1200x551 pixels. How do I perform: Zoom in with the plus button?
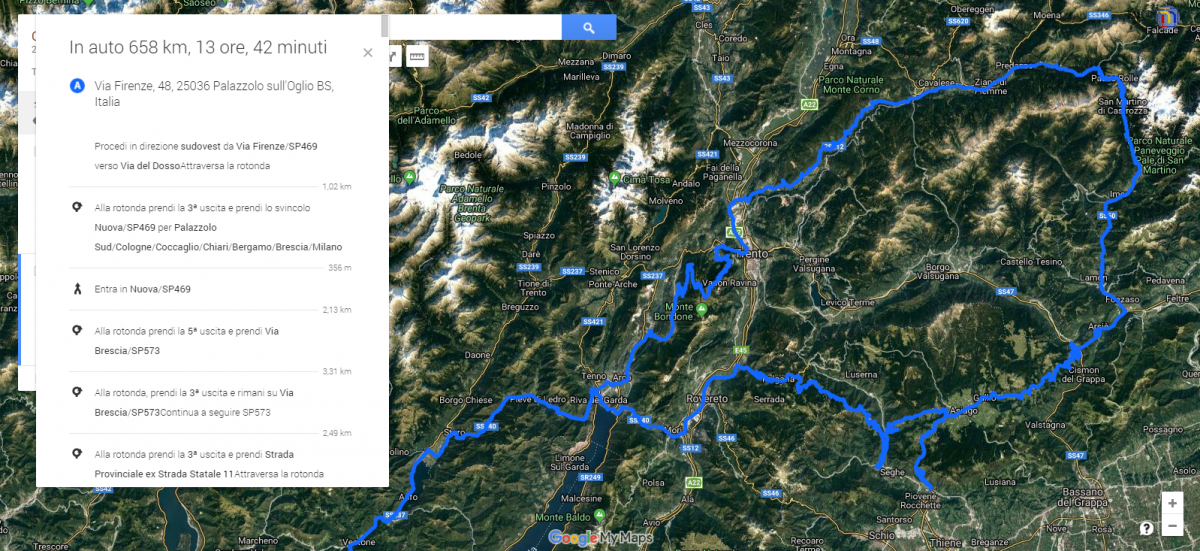point(1172,504)
